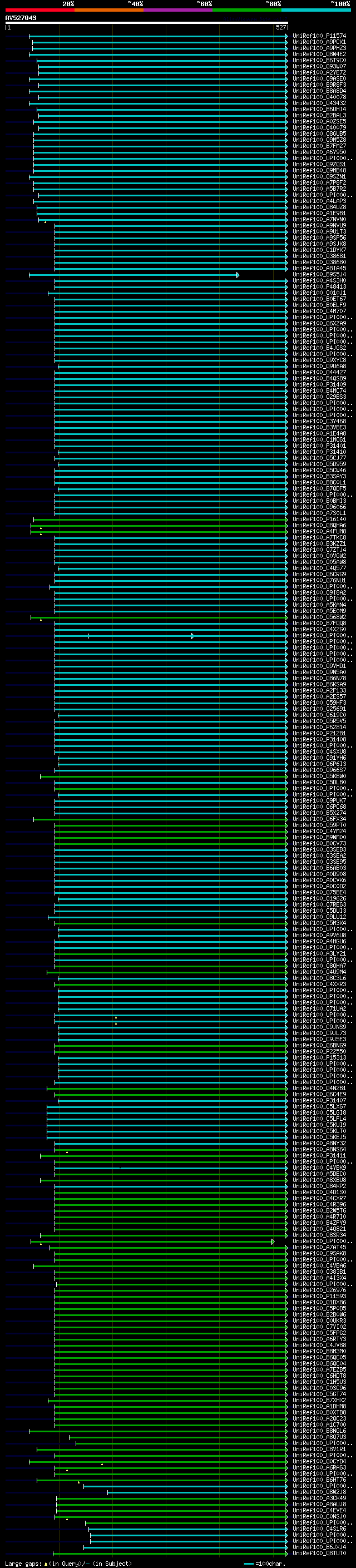Click the green ~80% similarity legend segment
Viewport: 356px width, 1568px height.
click(247, 10)
